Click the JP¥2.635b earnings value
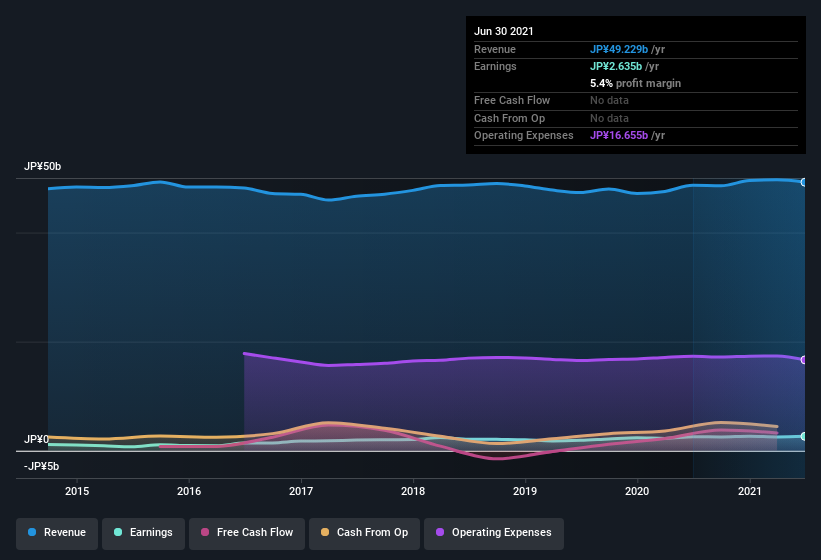 coord(616,66)
